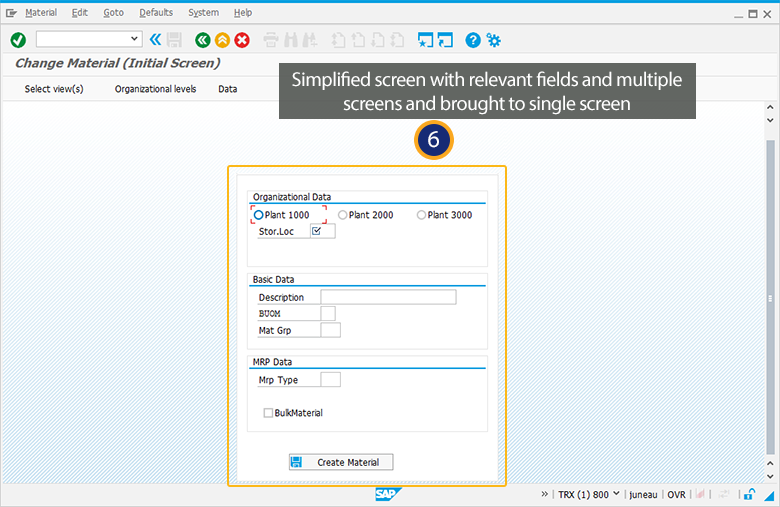The width and height of the screenshot is (780, 507).
Task: Click the juneau server name in status bar
Action: pyautogui.click(x=643, y=495)
